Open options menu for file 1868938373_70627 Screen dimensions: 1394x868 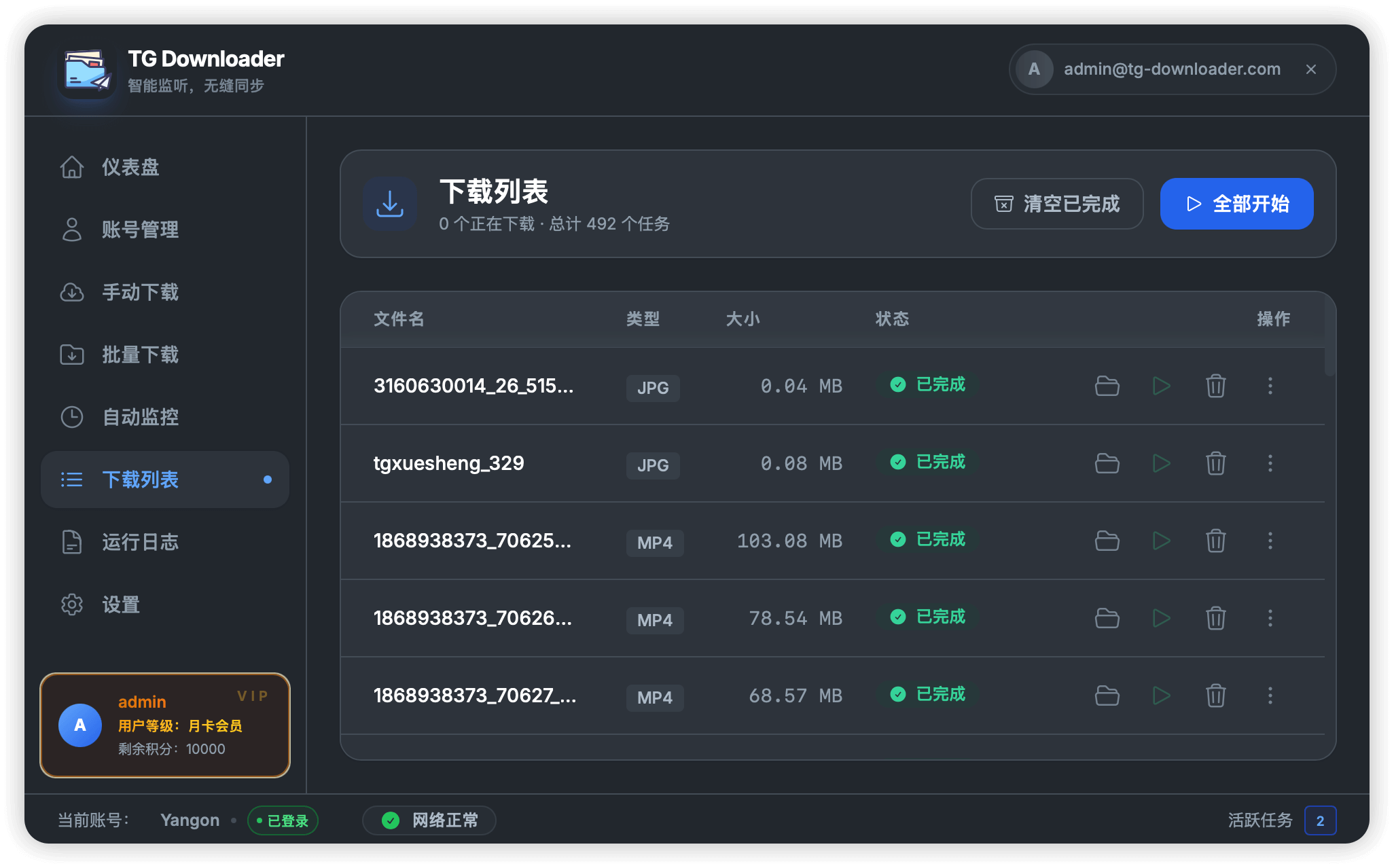(1270, 695)
